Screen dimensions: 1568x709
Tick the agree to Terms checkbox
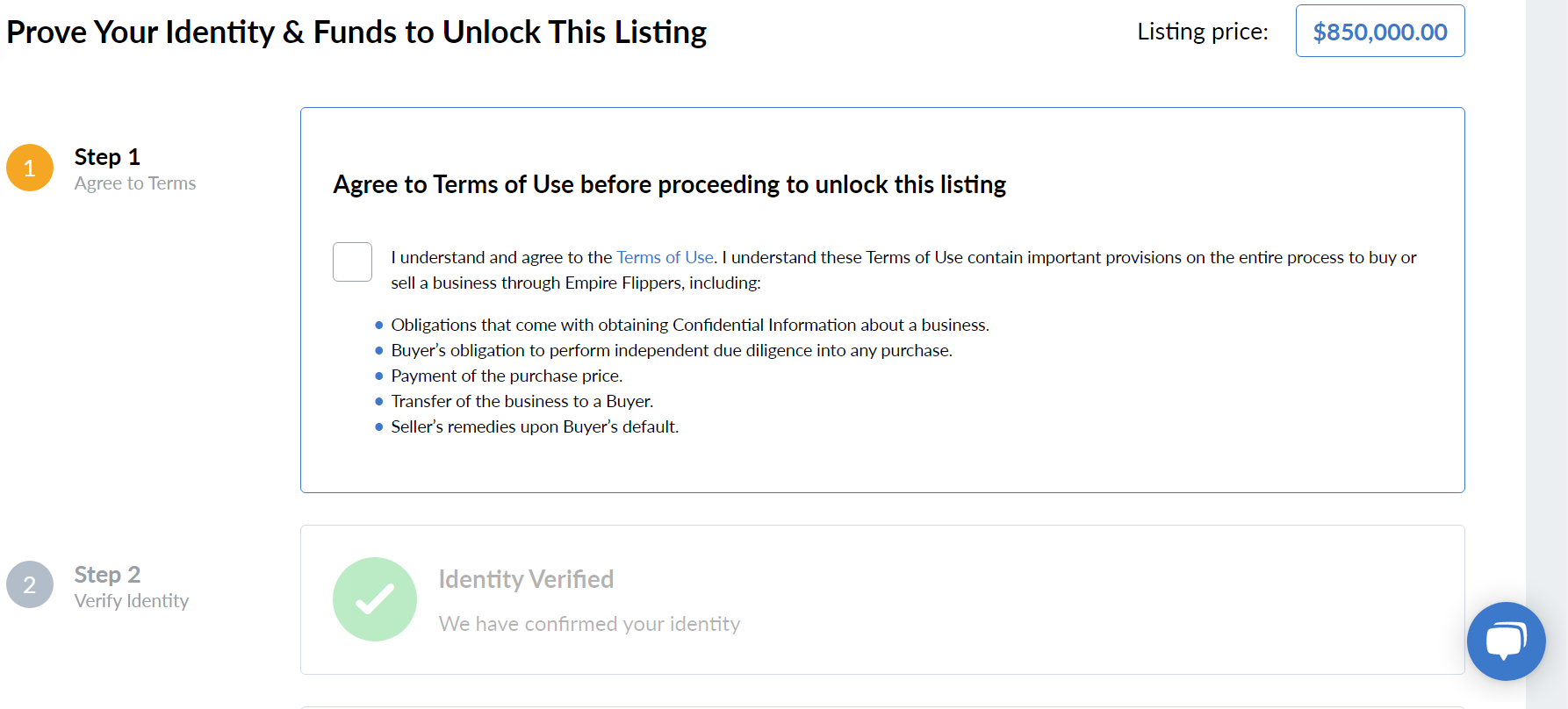click(x=352, y=261)
